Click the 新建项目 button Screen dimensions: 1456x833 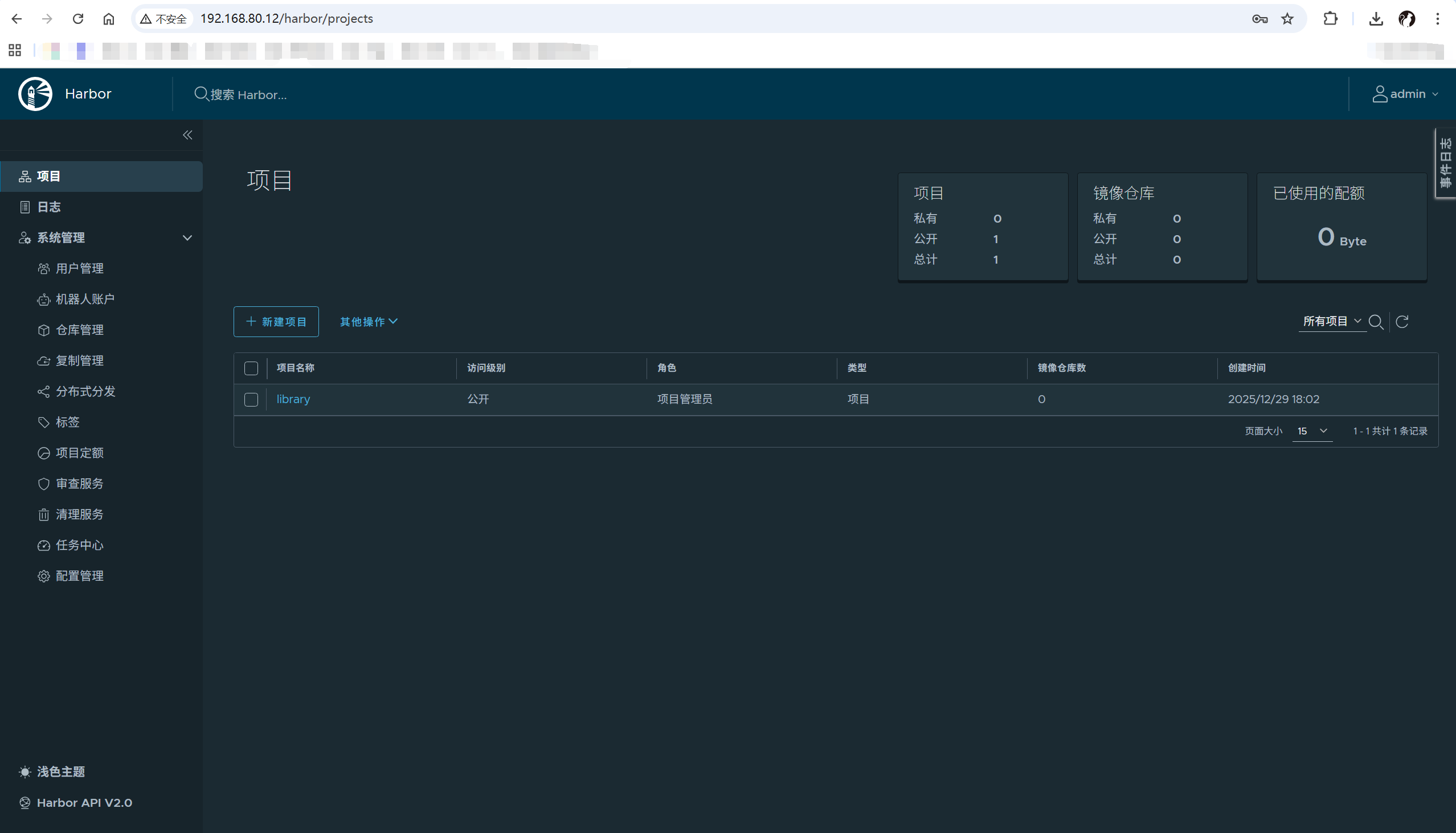tap(276, 322)
